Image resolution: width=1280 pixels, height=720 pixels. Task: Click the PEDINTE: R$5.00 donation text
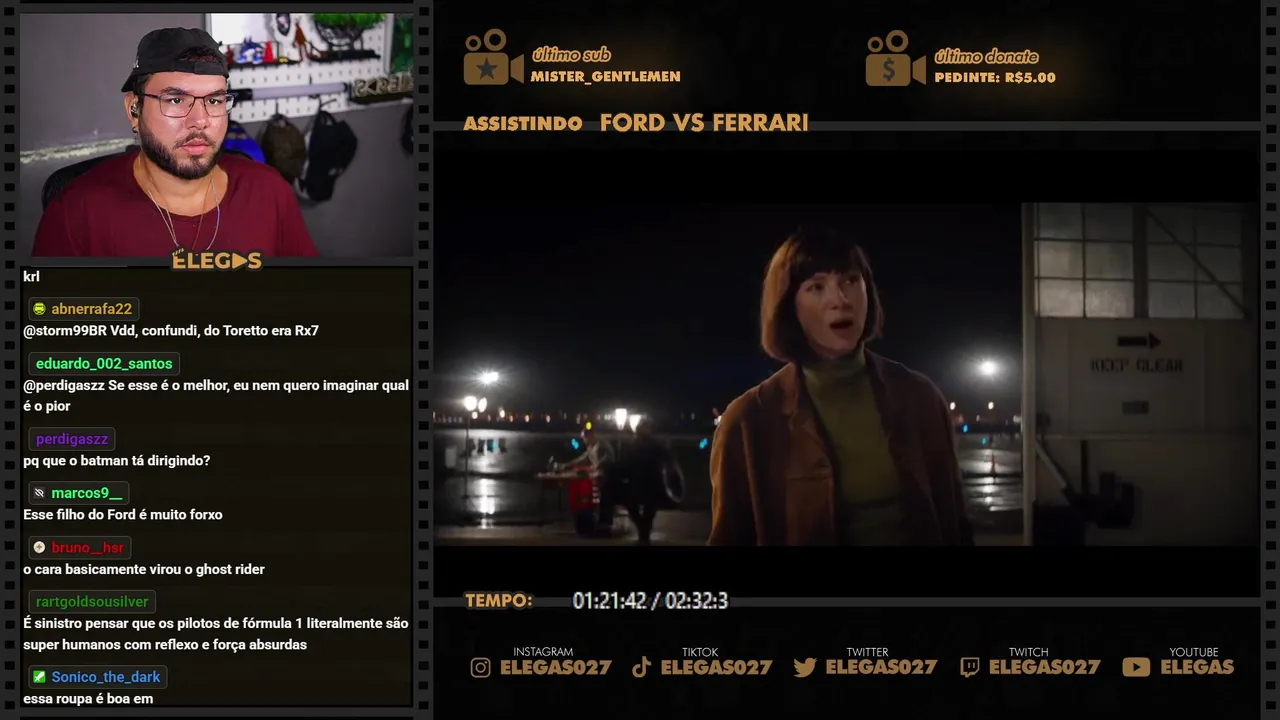pos(995,77)
